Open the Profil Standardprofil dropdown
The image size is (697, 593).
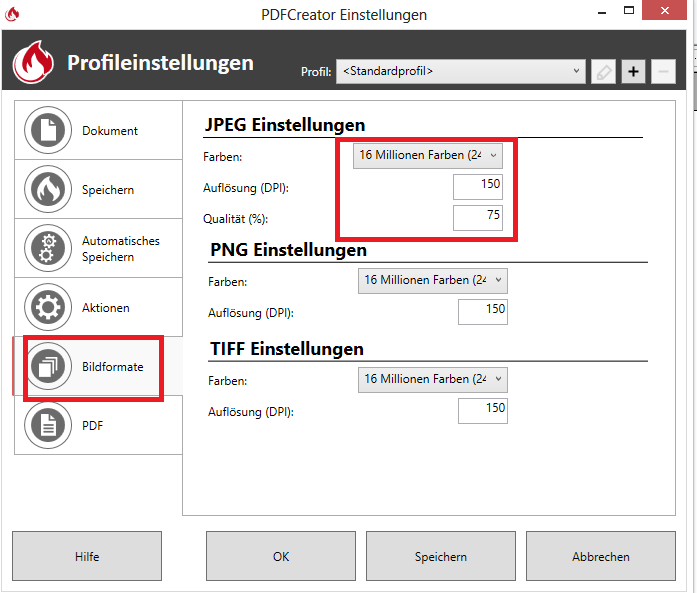461,71
